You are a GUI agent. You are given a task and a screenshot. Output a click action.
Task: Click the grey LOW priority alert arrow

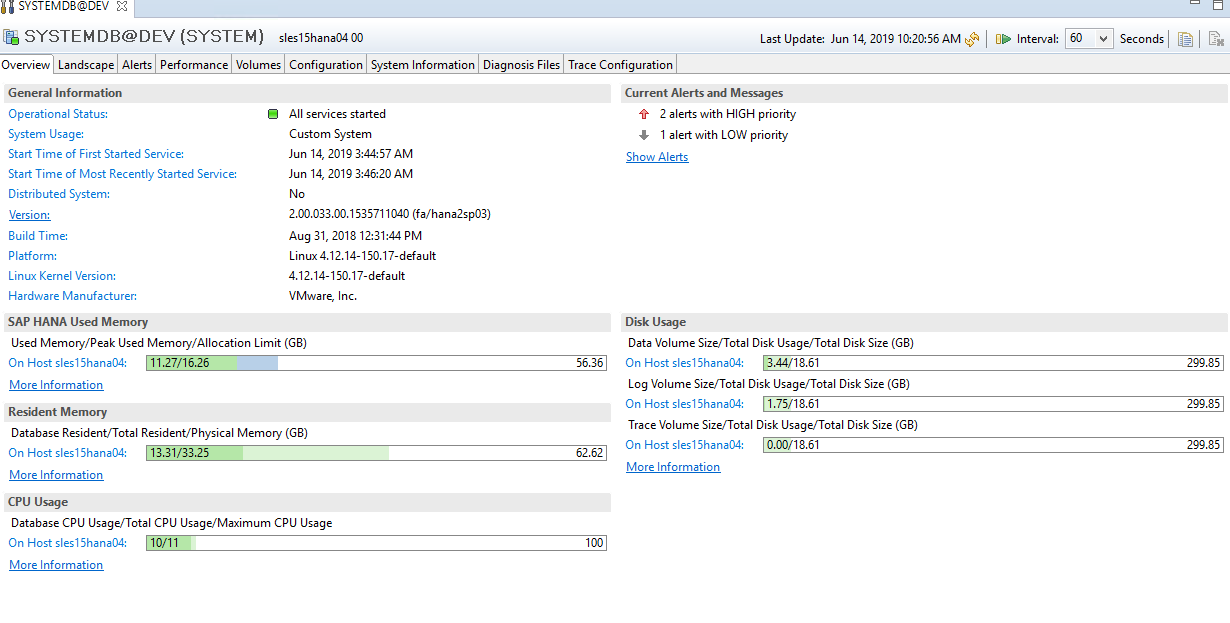644,135
